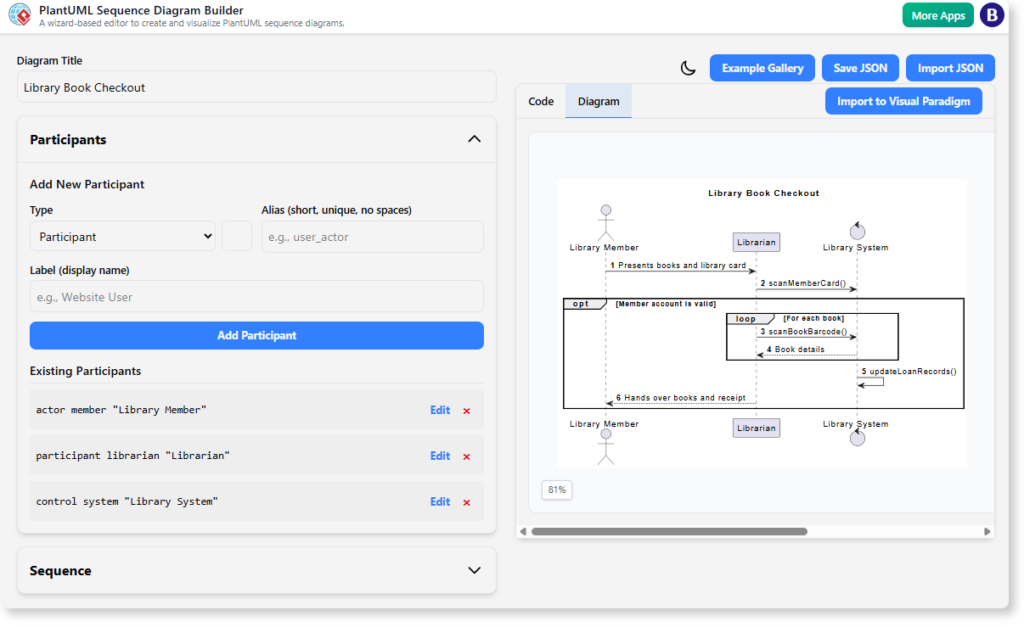The width and height of the screenshot is (1024, 627).
Task: Collapse the Participants panel chevron
Action: pos(474,139)
